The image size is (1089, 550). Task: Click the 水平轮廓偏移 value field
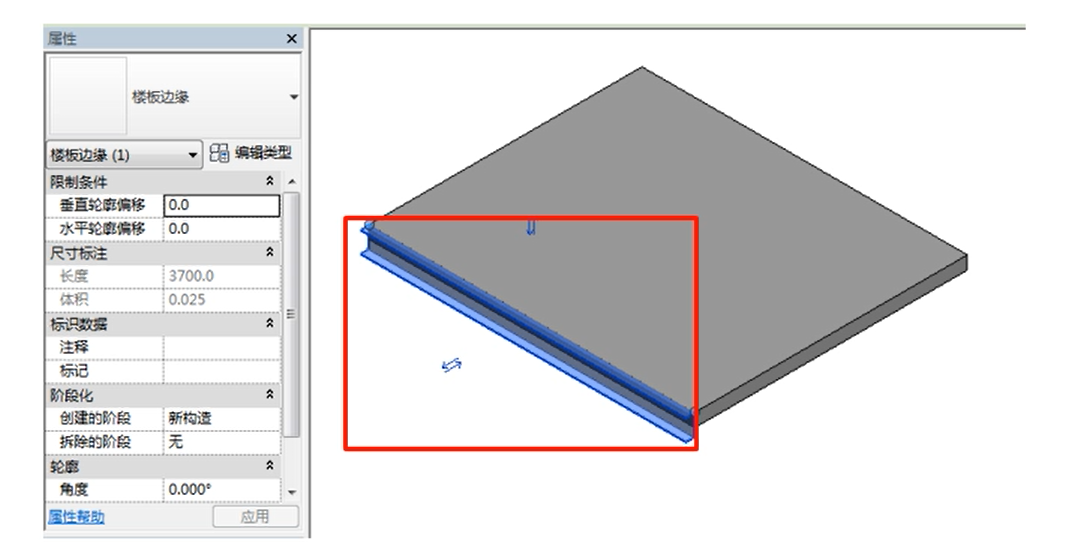pos(220,229)
